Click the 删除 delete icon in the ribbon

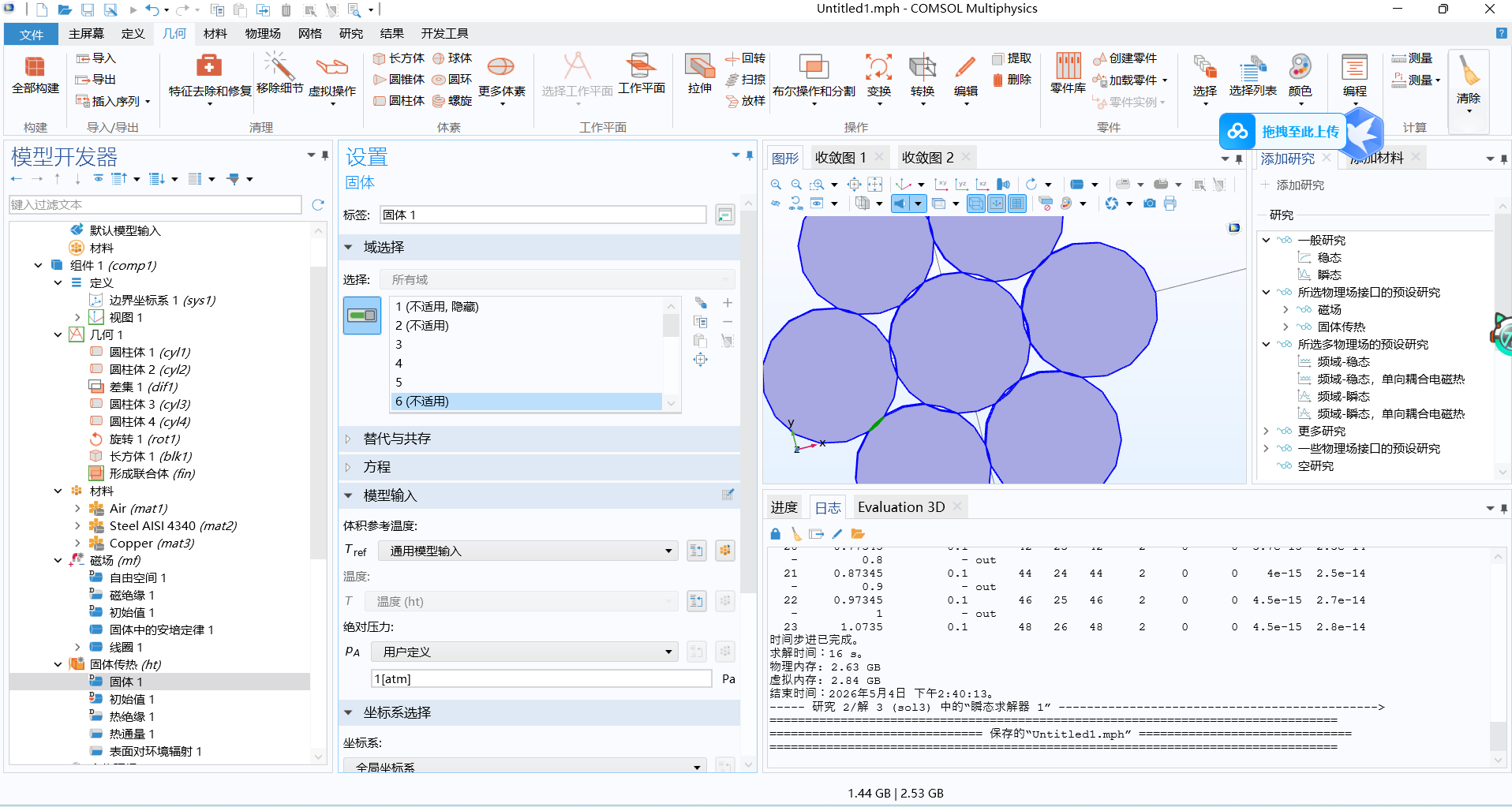point(1012,80)
